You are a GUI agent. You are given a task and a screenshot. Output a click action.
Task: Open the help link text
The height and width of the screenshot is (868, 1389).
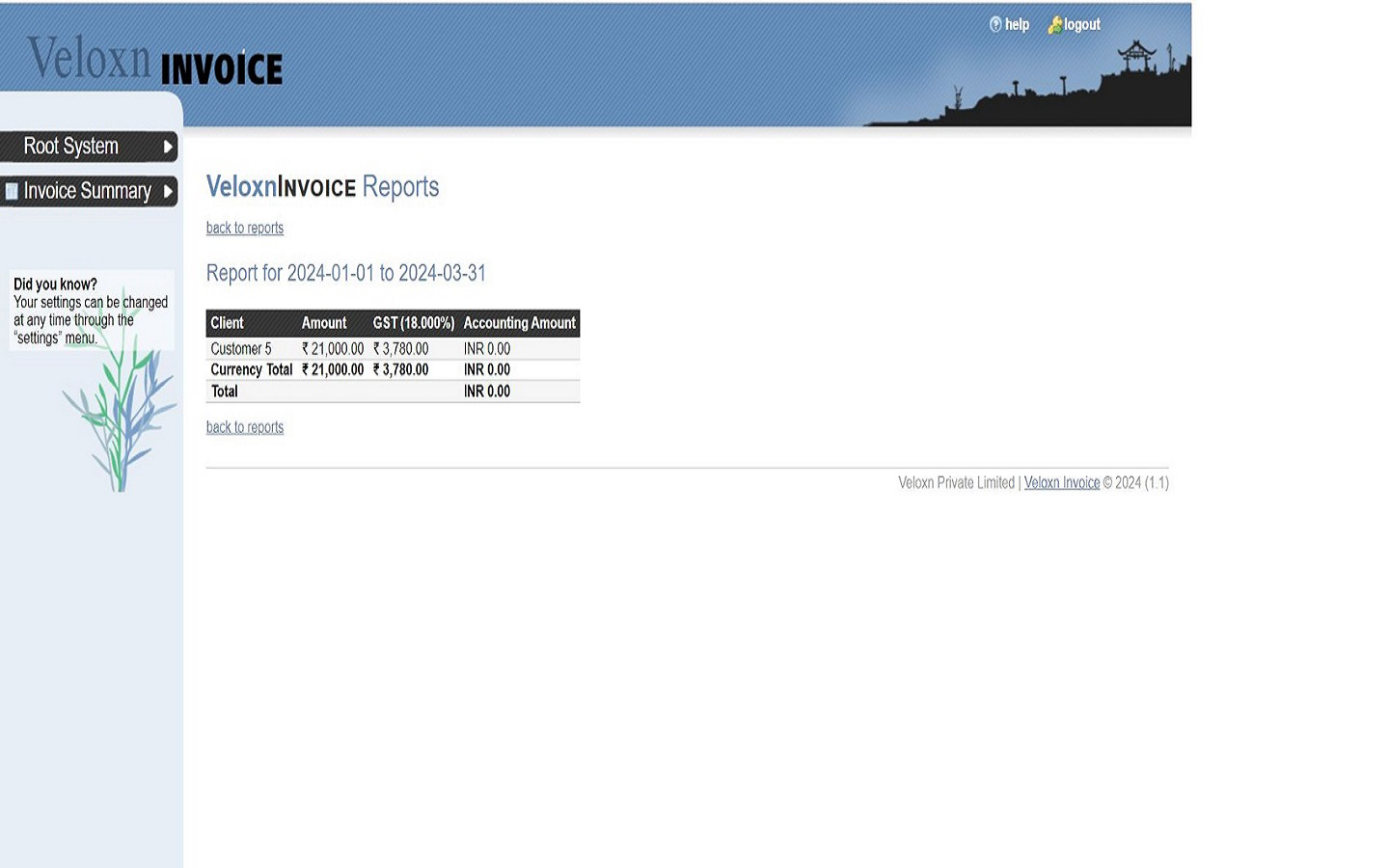[x=1017, y=25]
